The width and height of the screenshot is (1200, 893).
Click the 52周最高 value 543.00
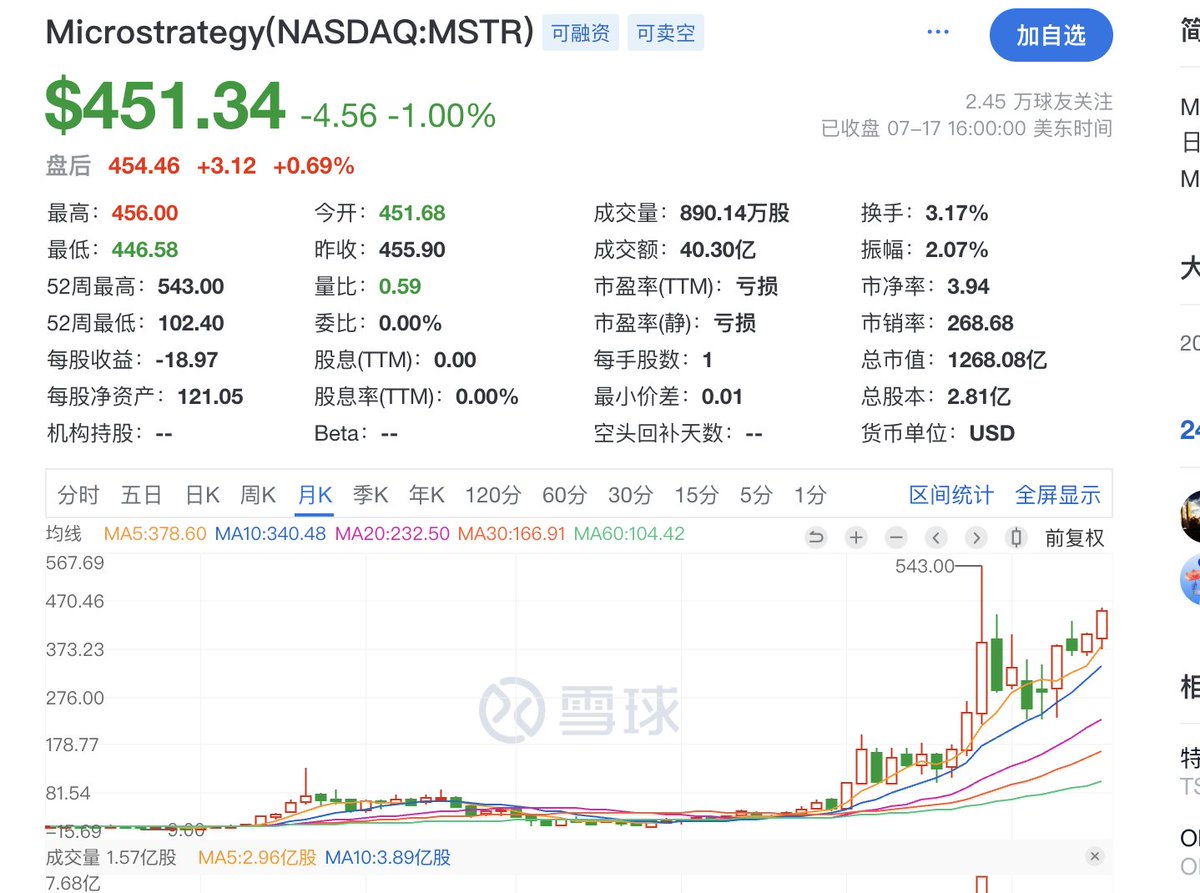(x=191, y=287)
